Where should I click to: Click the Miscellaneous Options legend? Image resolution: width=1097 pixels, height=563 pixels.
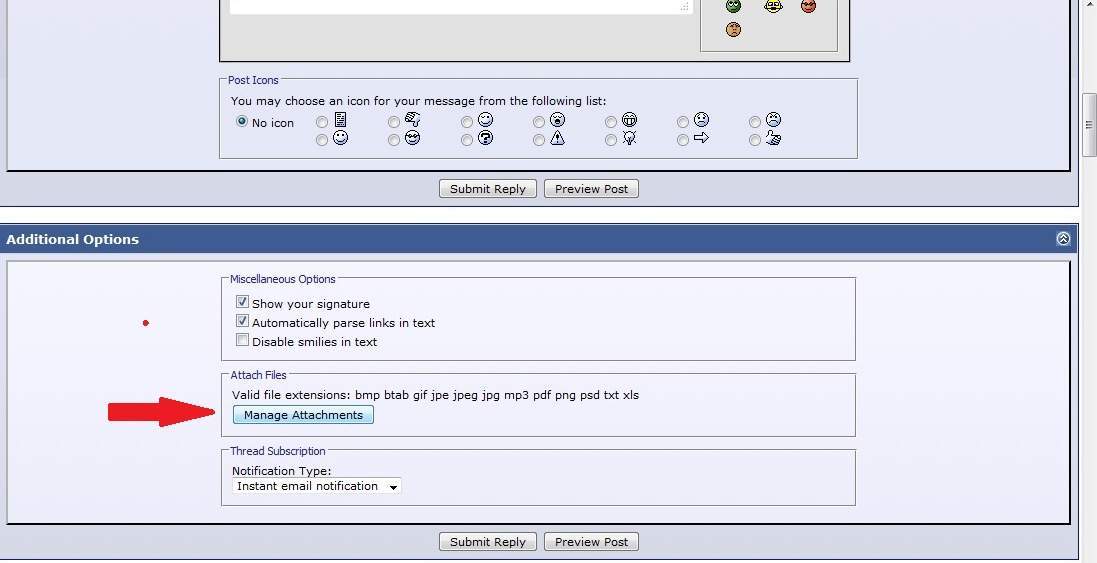283,279
